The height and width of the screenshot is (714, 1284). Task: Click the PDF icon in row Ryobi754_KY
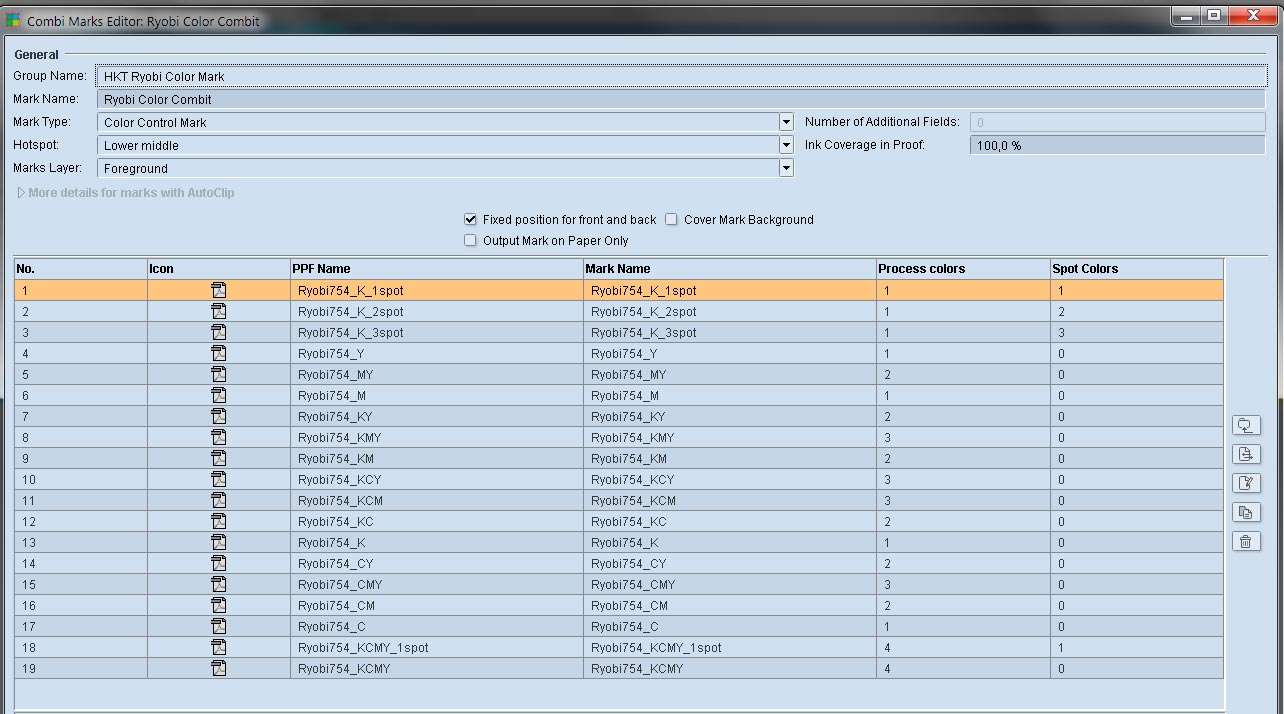219,416
